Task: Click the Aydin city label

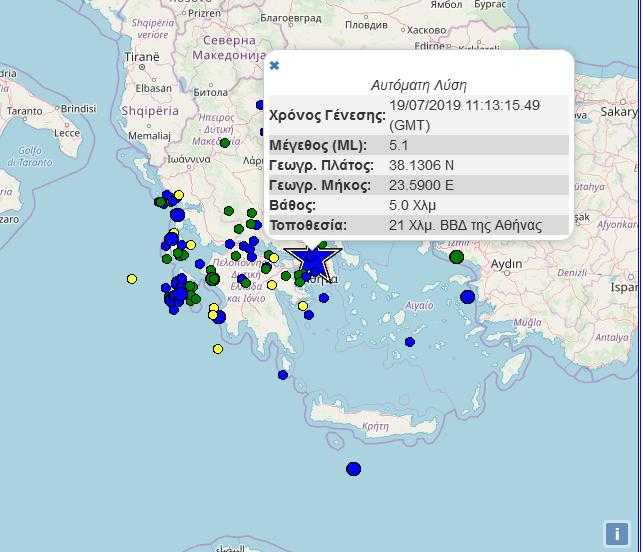Action: tap(506, 264)
